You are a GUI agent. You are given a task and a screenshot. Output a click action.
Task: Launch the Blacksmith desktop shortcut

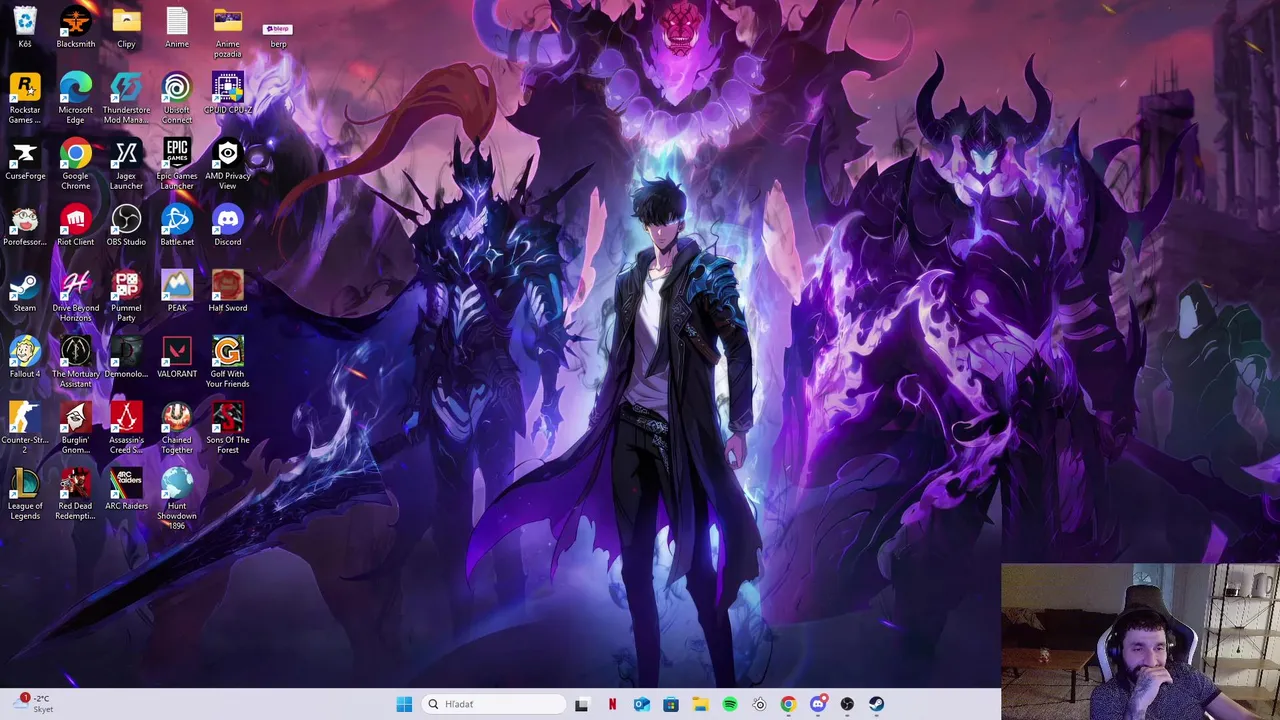tap(75, 27)
